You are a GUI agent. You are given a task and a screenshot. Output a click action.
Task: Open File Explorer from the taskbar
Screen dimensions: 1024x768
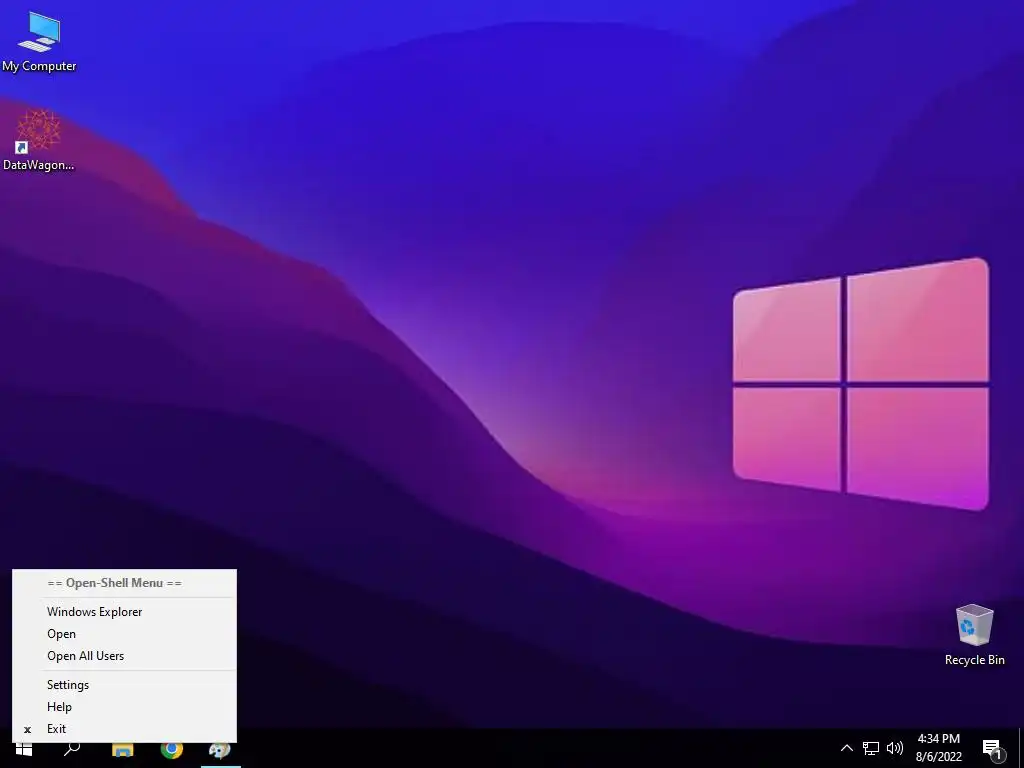(122, 749)
